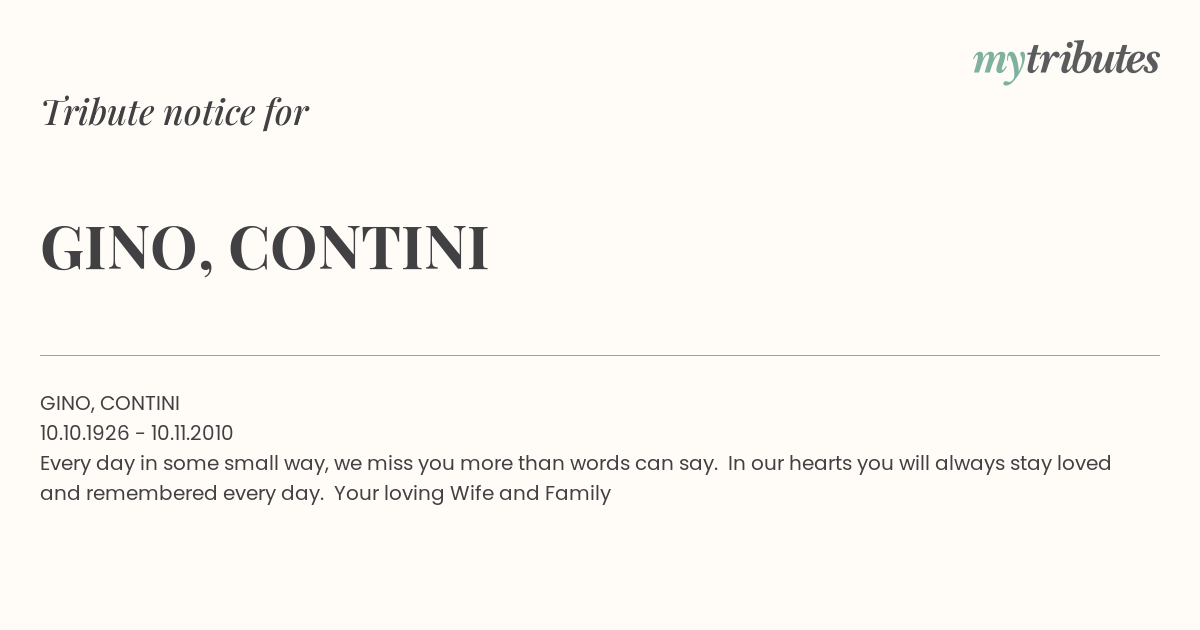Click the word "Tribute" in italic heading
This screenshot has height=630, width=1200.
tap(98, 112)
